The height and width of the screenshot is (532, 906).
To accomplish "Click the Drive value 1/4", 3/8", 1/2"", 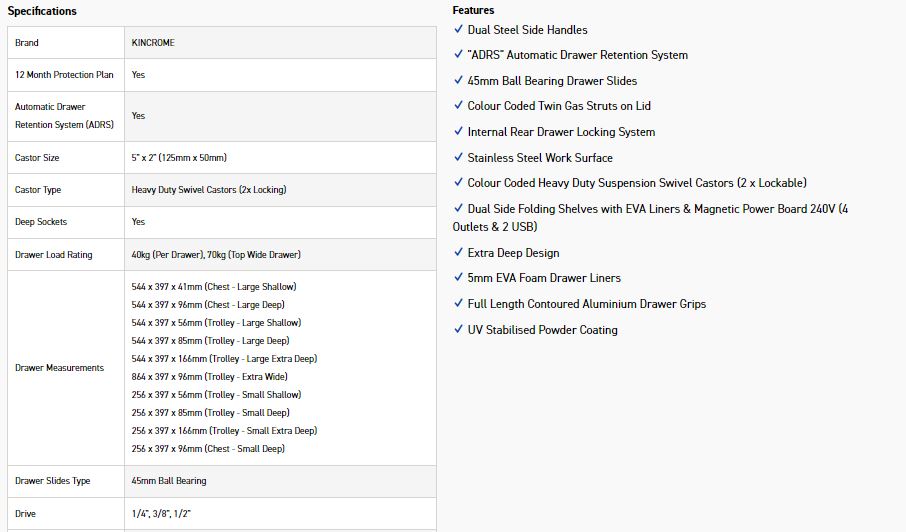I will 161,514.
